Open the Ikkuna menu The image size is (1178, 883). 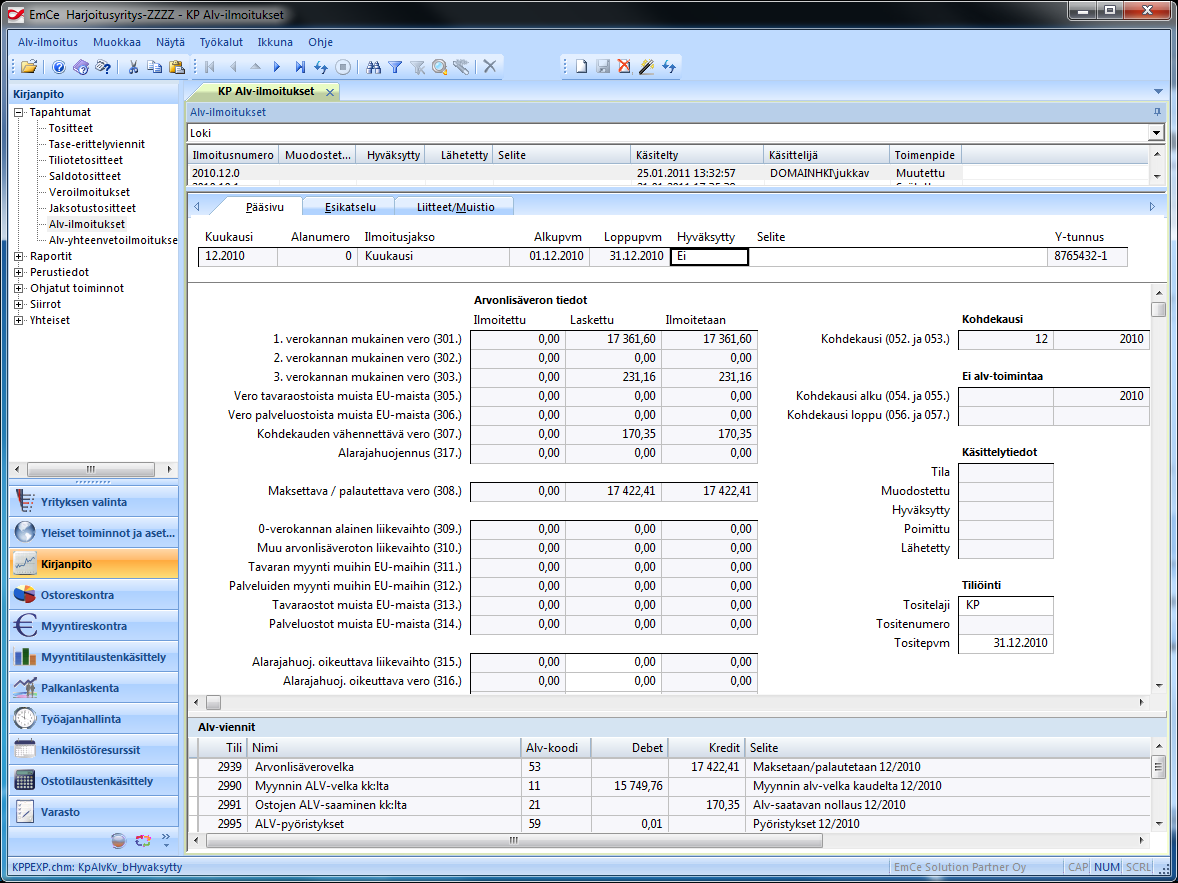tap(275, 42)
